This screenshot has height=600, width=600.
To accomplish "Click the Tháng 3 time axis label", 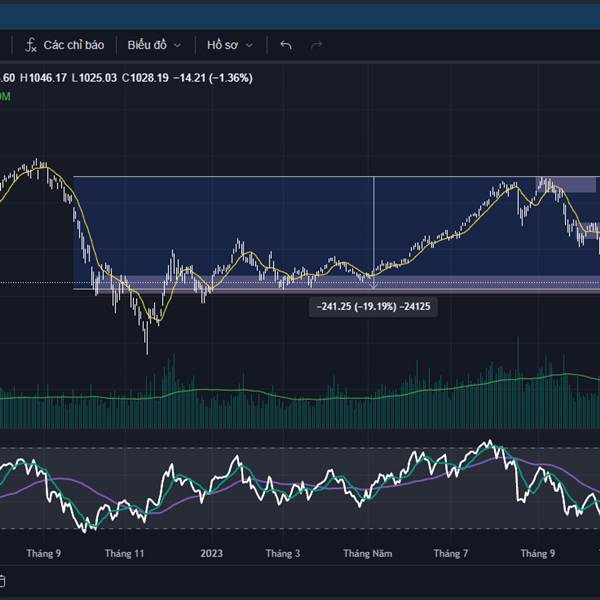I will 283,553.
